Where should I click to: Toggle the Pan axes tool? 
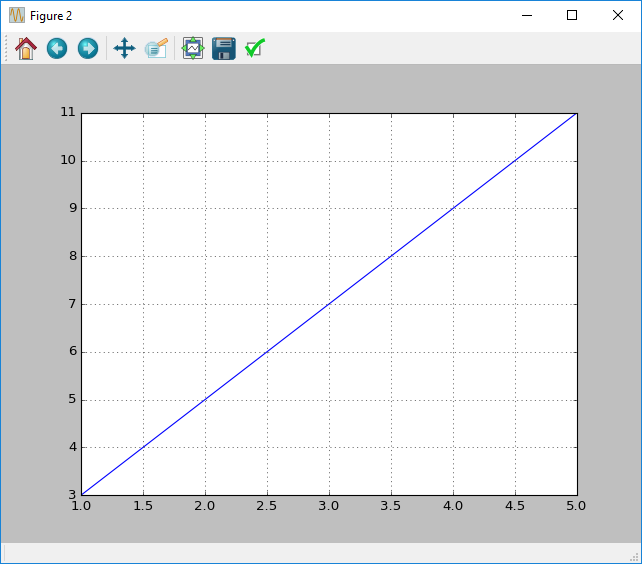tap(124, 48)
